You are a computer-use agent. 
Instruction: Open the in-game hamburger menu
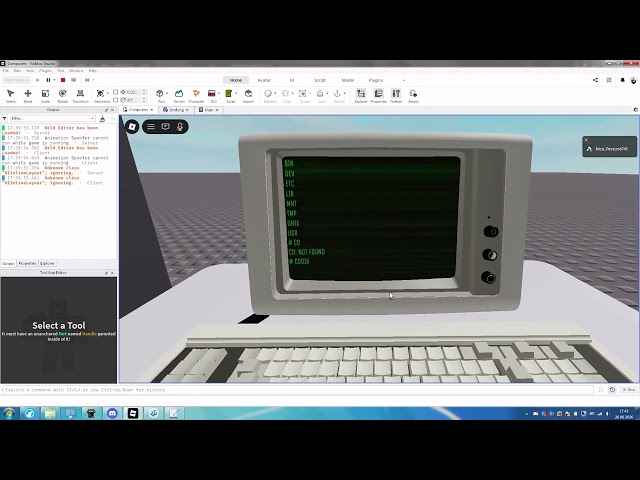click(x=151, y=127)
